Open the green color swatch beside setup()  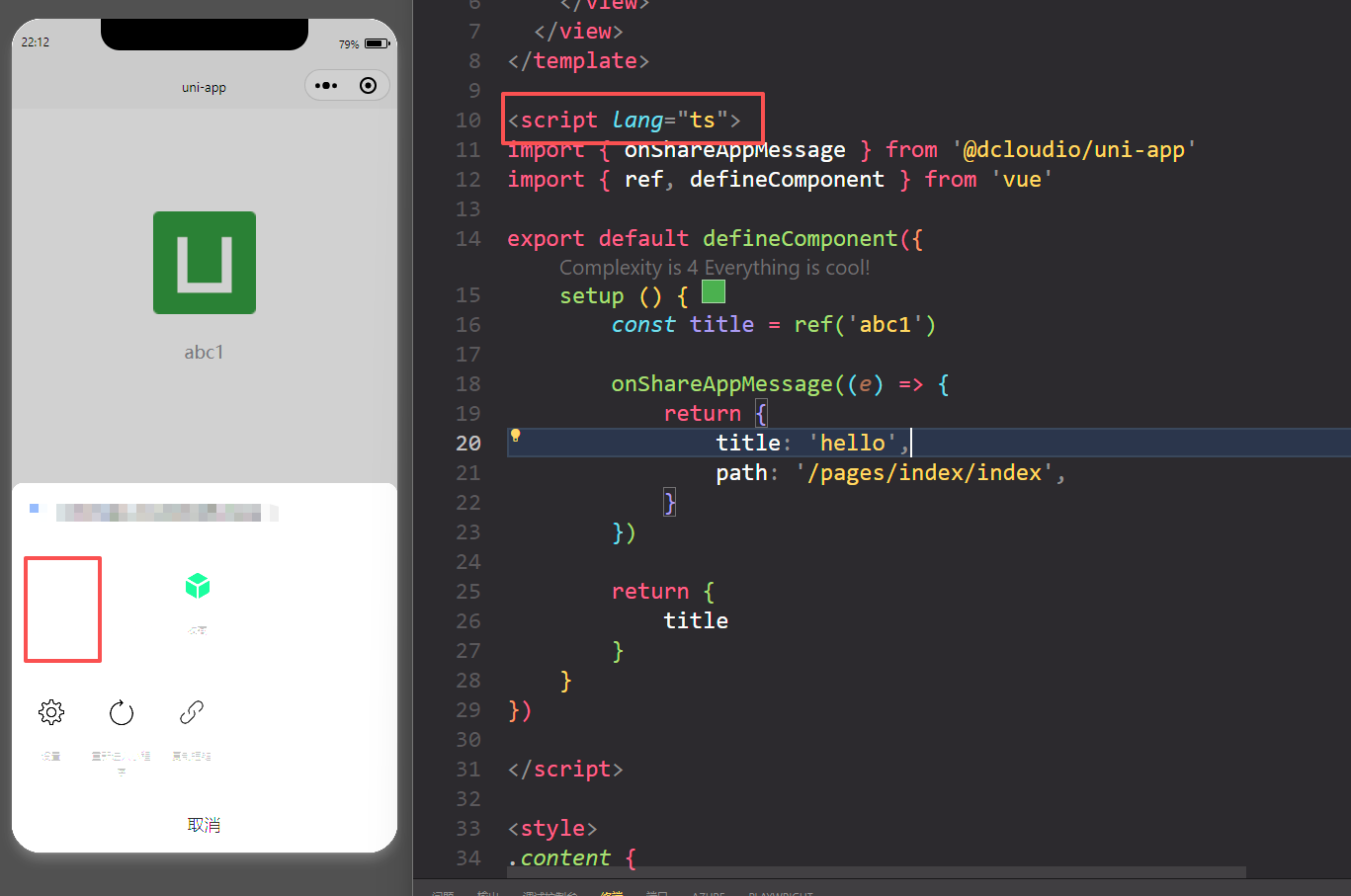pos(714,291)
